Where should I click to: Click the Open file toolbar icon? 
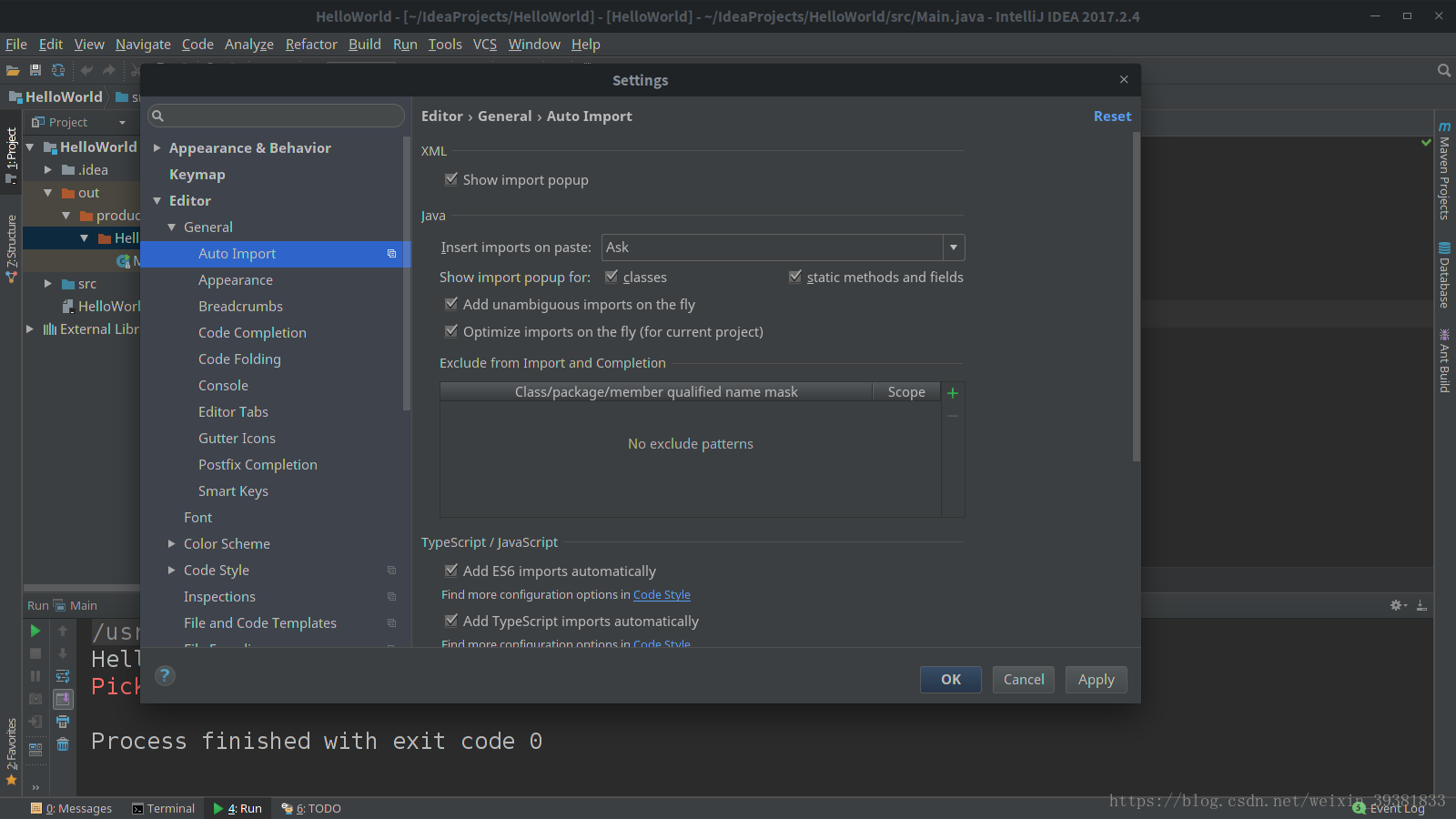coord(13,70)
